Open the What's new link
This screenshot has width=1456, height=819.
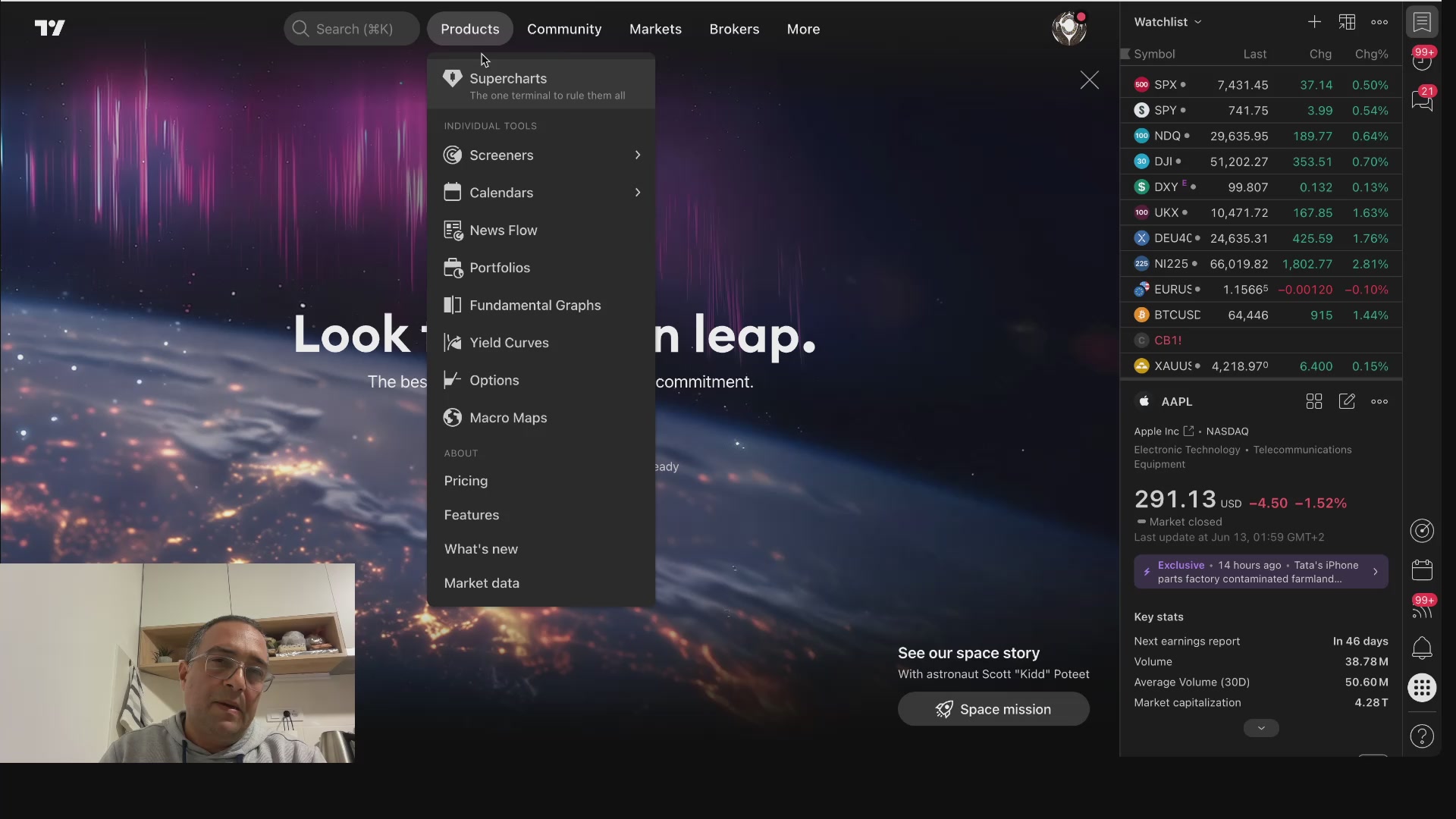pos(481,549)
